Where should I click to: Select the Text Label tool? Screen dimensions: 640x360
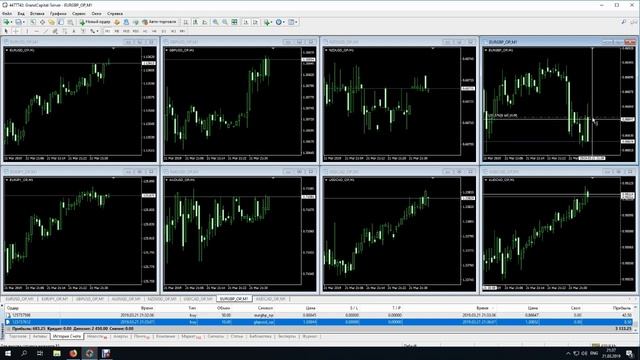pyautogui.click(x=83, y=31)
